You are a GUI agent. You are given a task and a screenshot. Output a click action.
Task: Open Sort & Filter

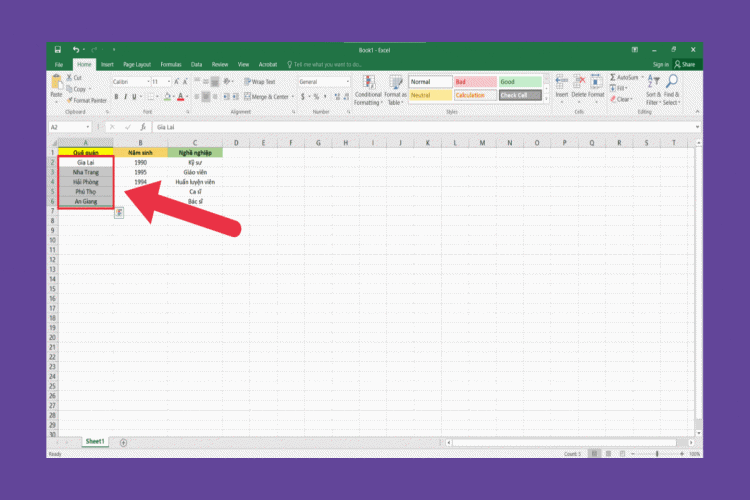(x=653, y=90)
